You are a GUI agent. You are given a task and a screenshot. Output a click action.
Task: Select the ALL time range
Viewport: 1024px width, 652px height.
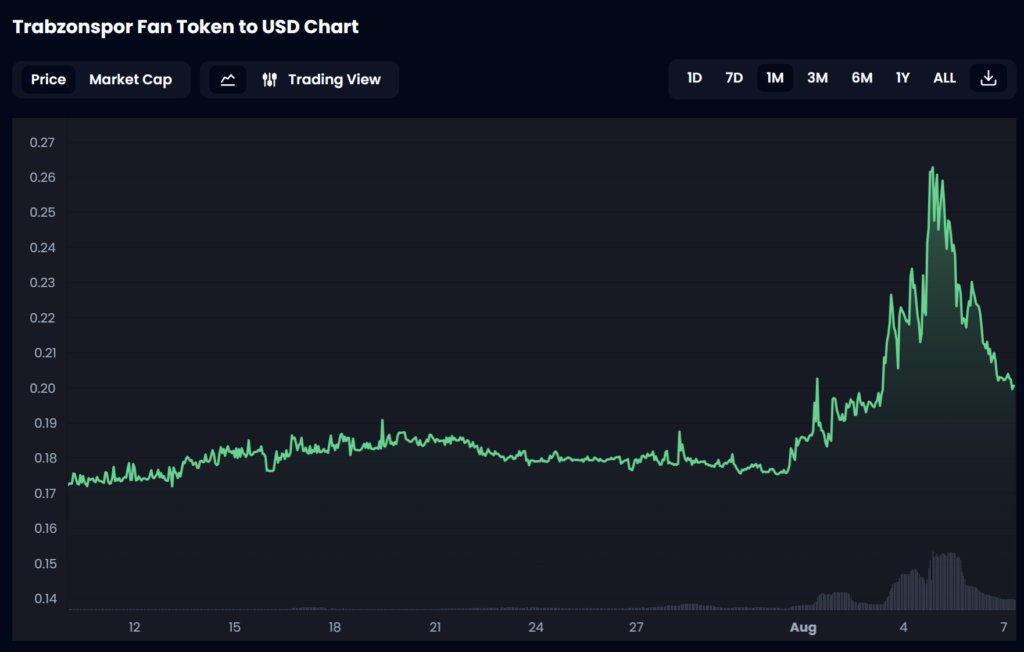click(x=944, y=78)
